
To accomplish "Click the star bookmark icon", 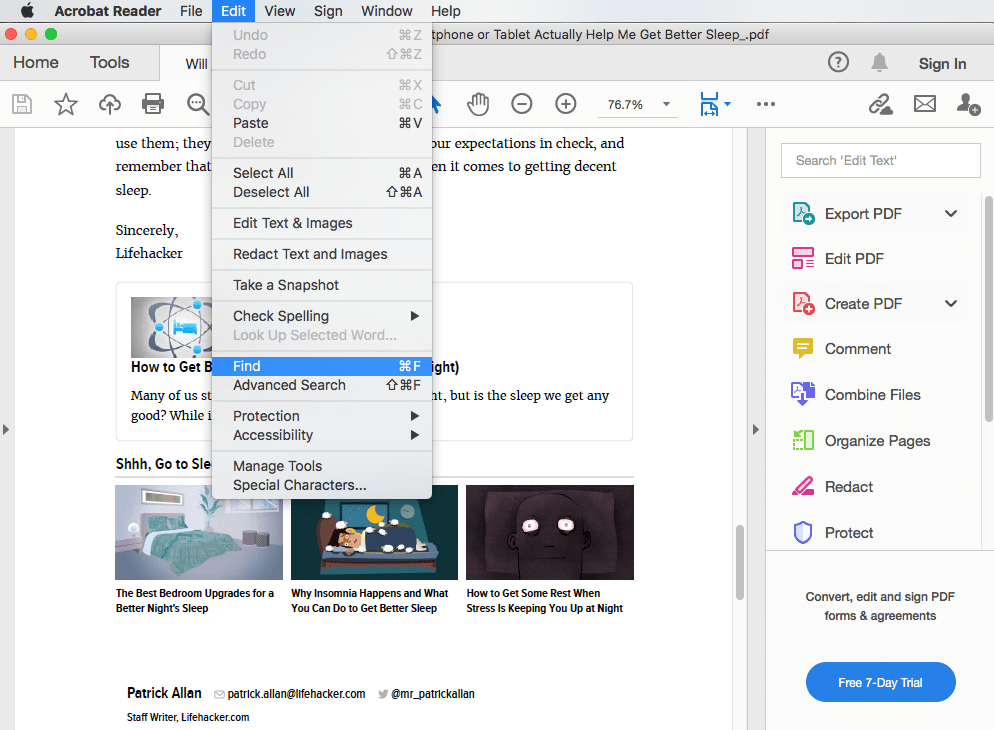I will pos(65,104).
